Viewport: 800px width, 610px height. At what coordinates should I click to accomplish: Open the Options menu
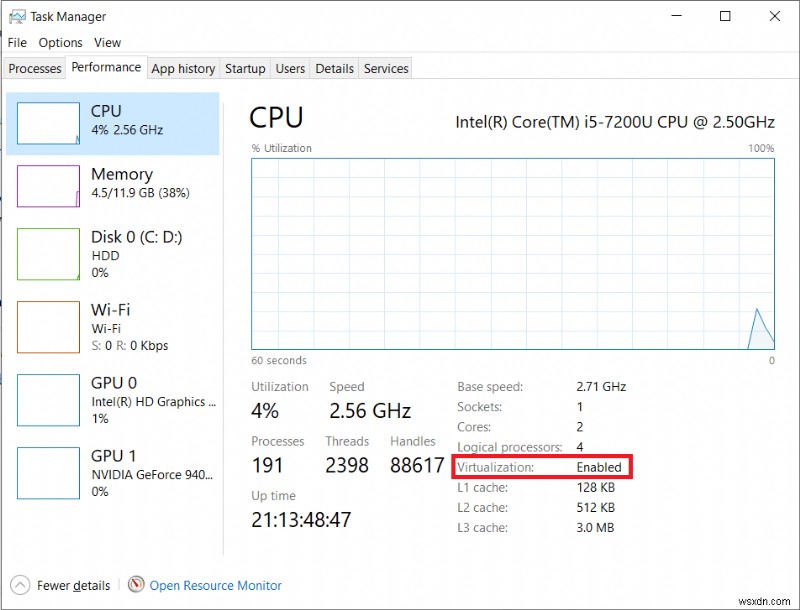(x=60, y=42)
